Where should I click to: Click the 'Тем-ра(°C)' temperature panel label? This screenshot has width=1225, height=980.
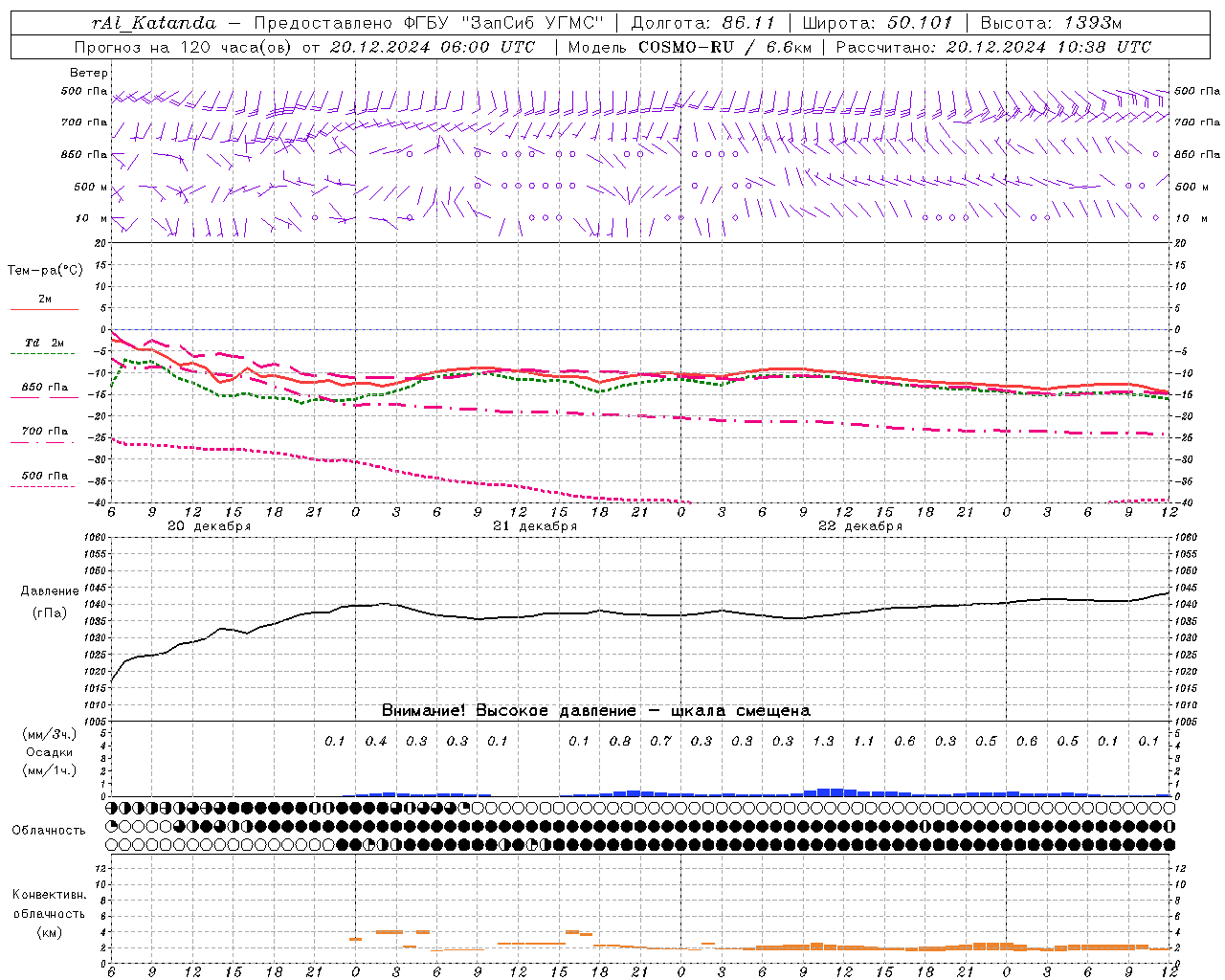tap(45, 271)
